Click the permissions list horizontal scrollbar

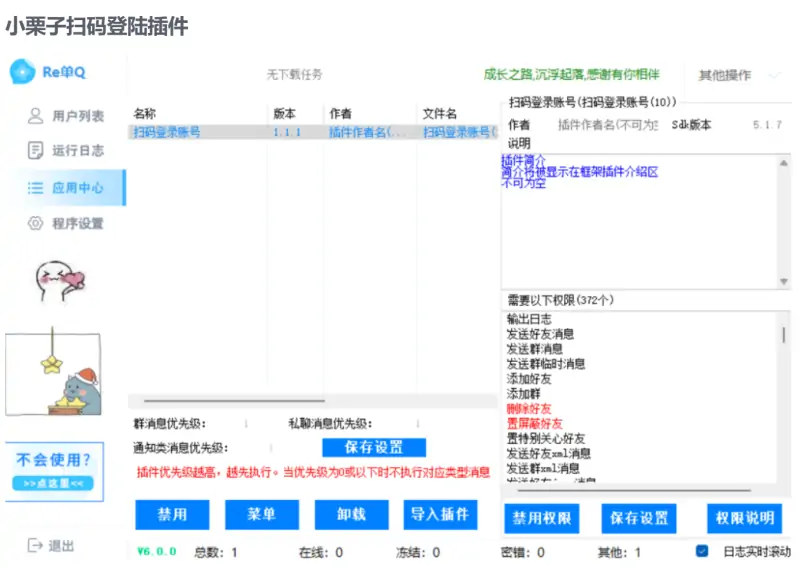[634, 490]
